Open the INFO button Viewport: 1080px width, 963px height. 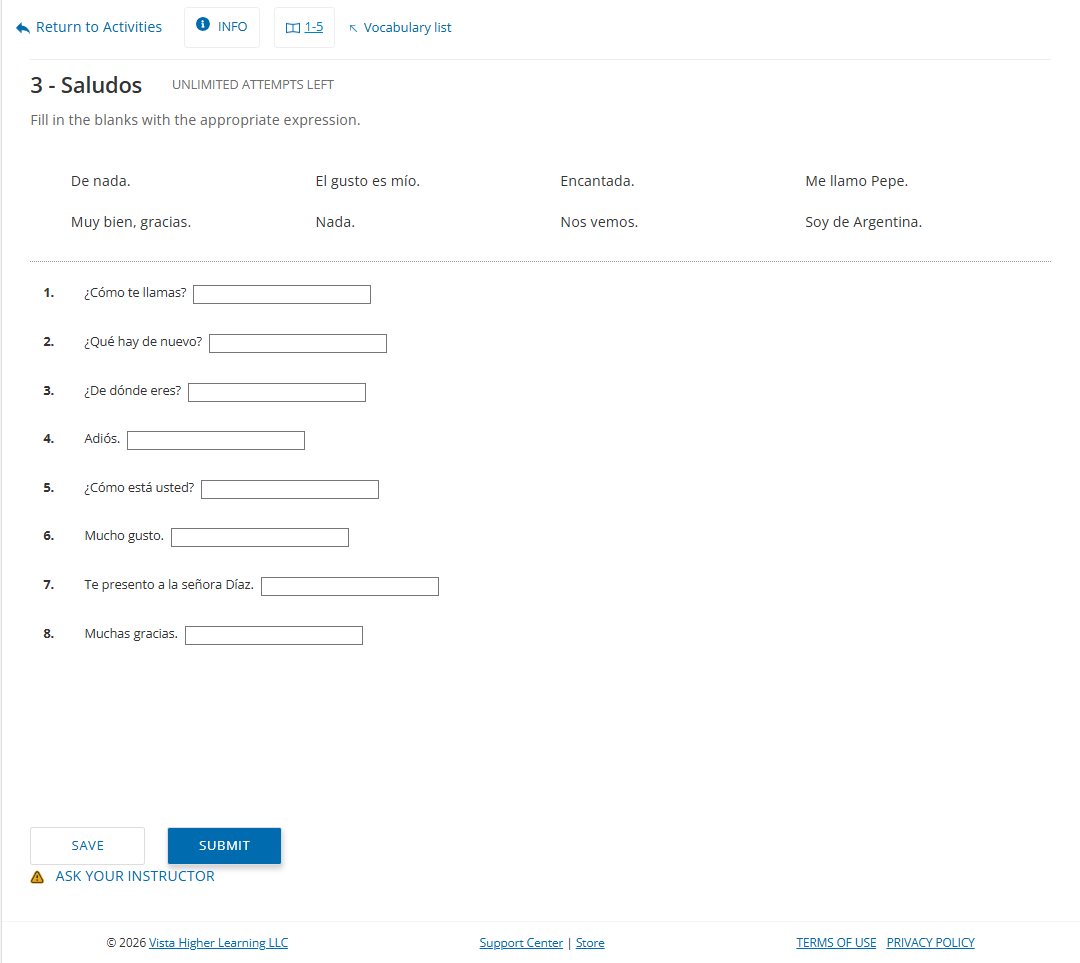click(x=222, y=27)
